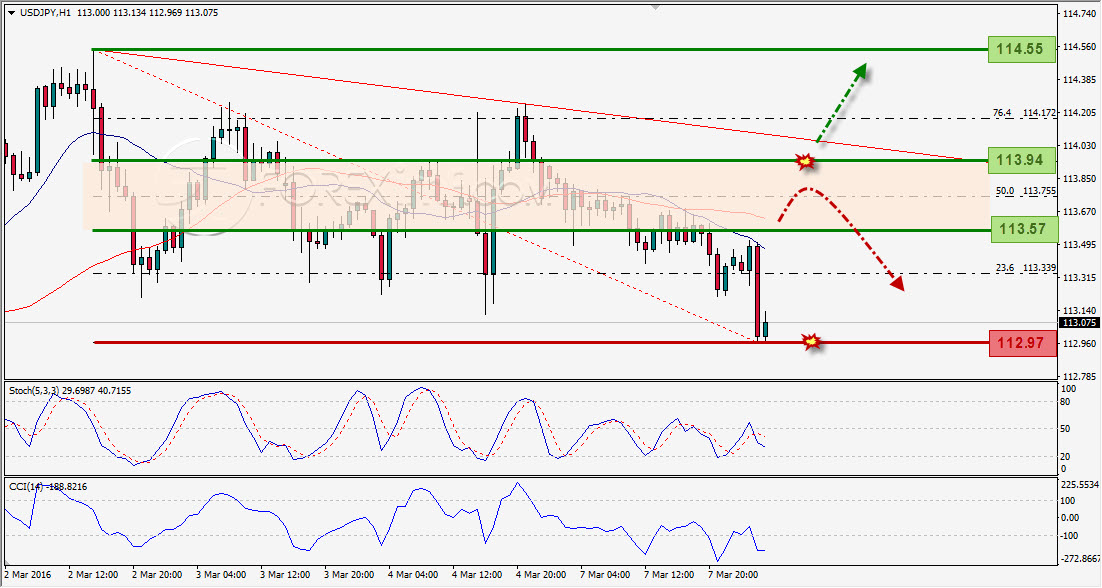Click the 4 Mar 04:00 time axis label

pos(413,575)
